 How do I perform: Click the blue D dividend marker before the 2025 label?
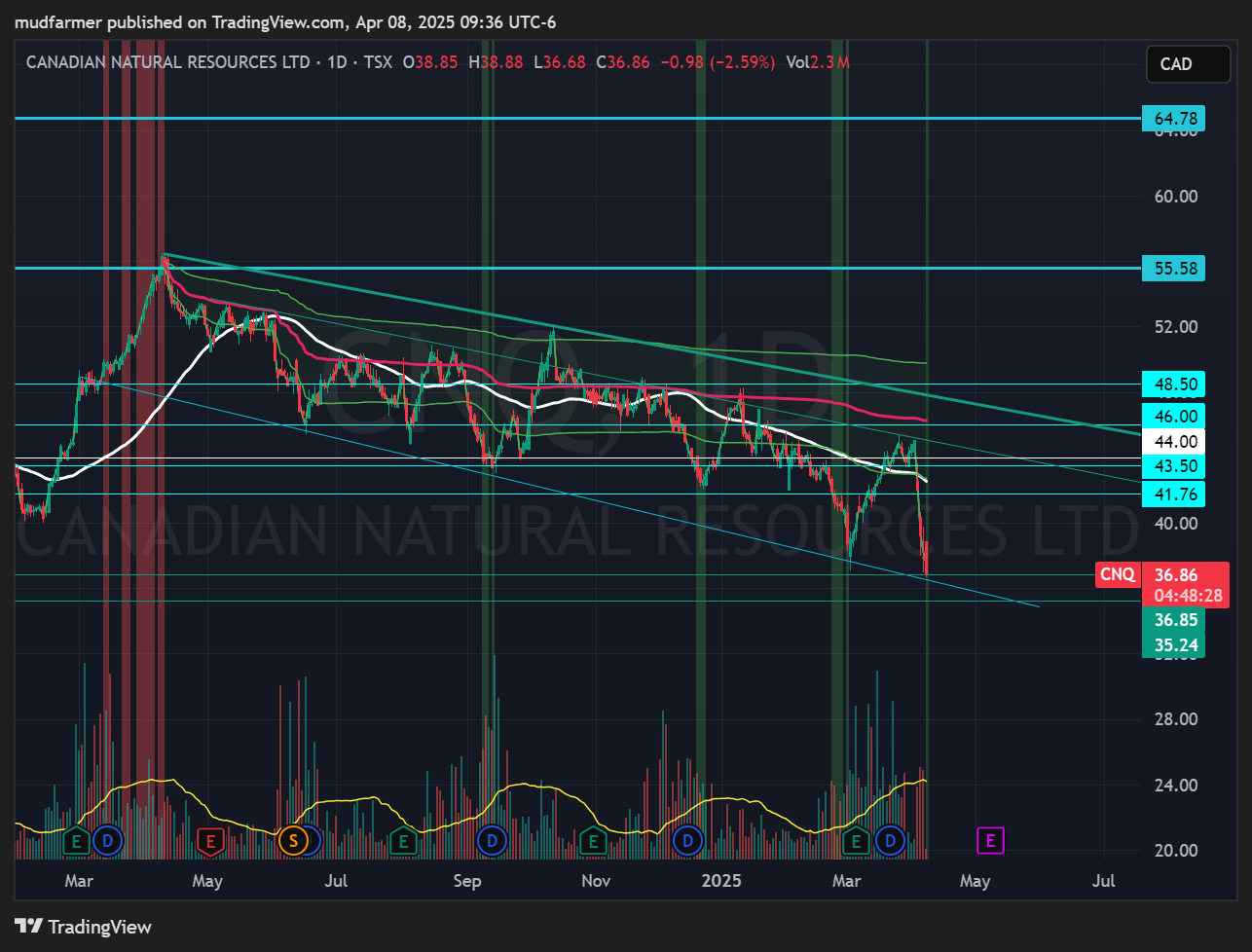tap(688, 840)
